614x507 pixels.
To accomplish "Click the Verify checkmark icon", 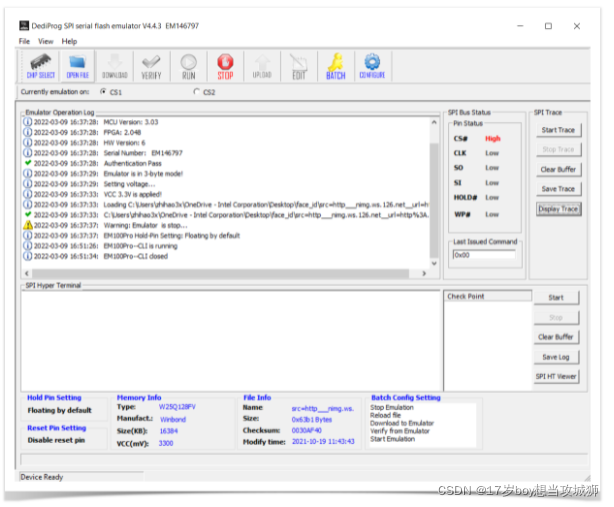I will 151,66.
